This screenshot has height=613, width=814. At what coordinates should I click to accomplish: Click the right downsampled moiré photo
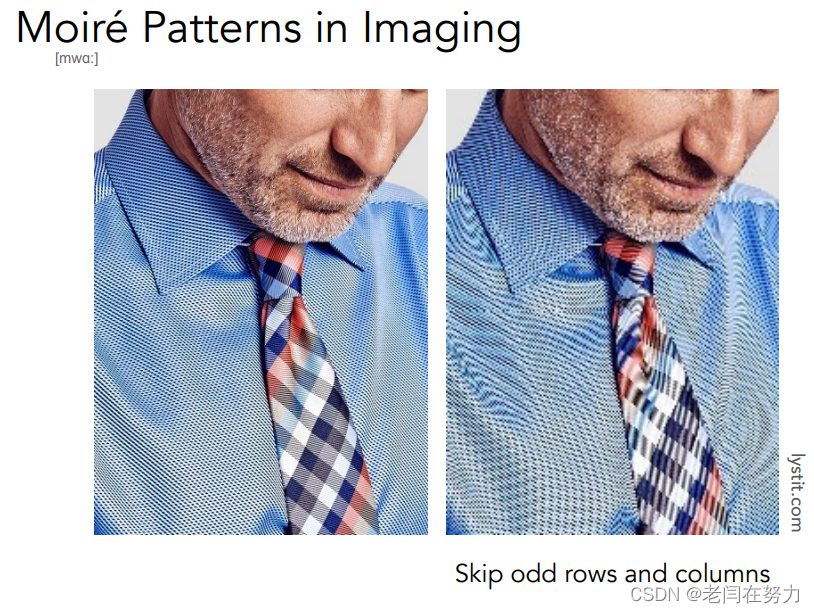612,311
